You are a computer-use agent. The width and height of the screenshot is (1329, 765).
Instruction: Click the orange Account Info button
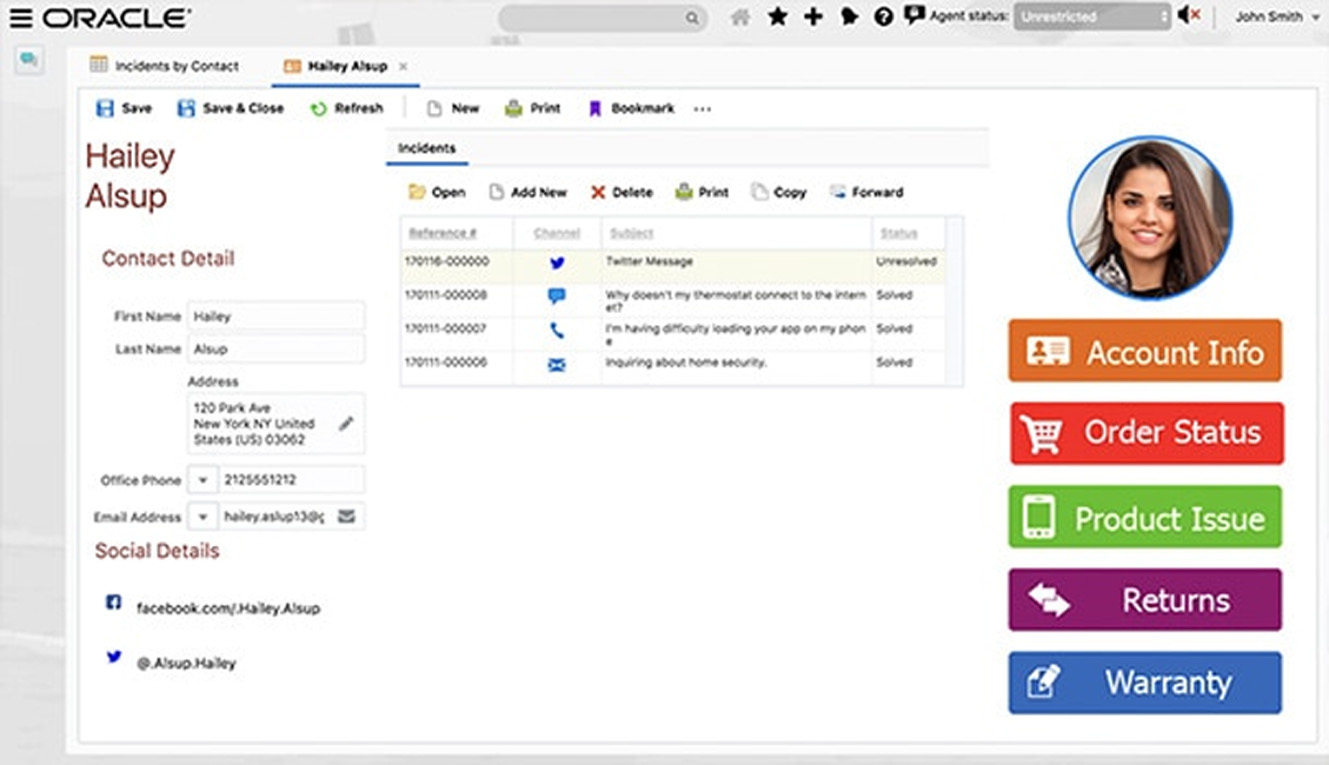(1144, 351)
